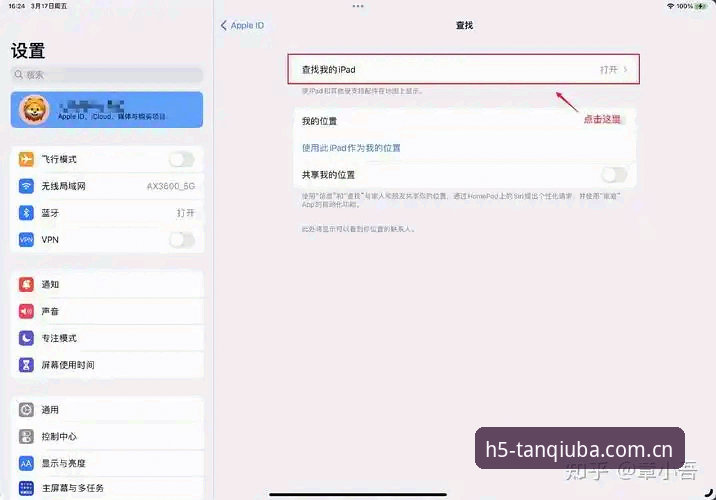Viewport: 716px width, 500px height.
Task: Open 通知 settings
Action: click(x=107, y=284)
